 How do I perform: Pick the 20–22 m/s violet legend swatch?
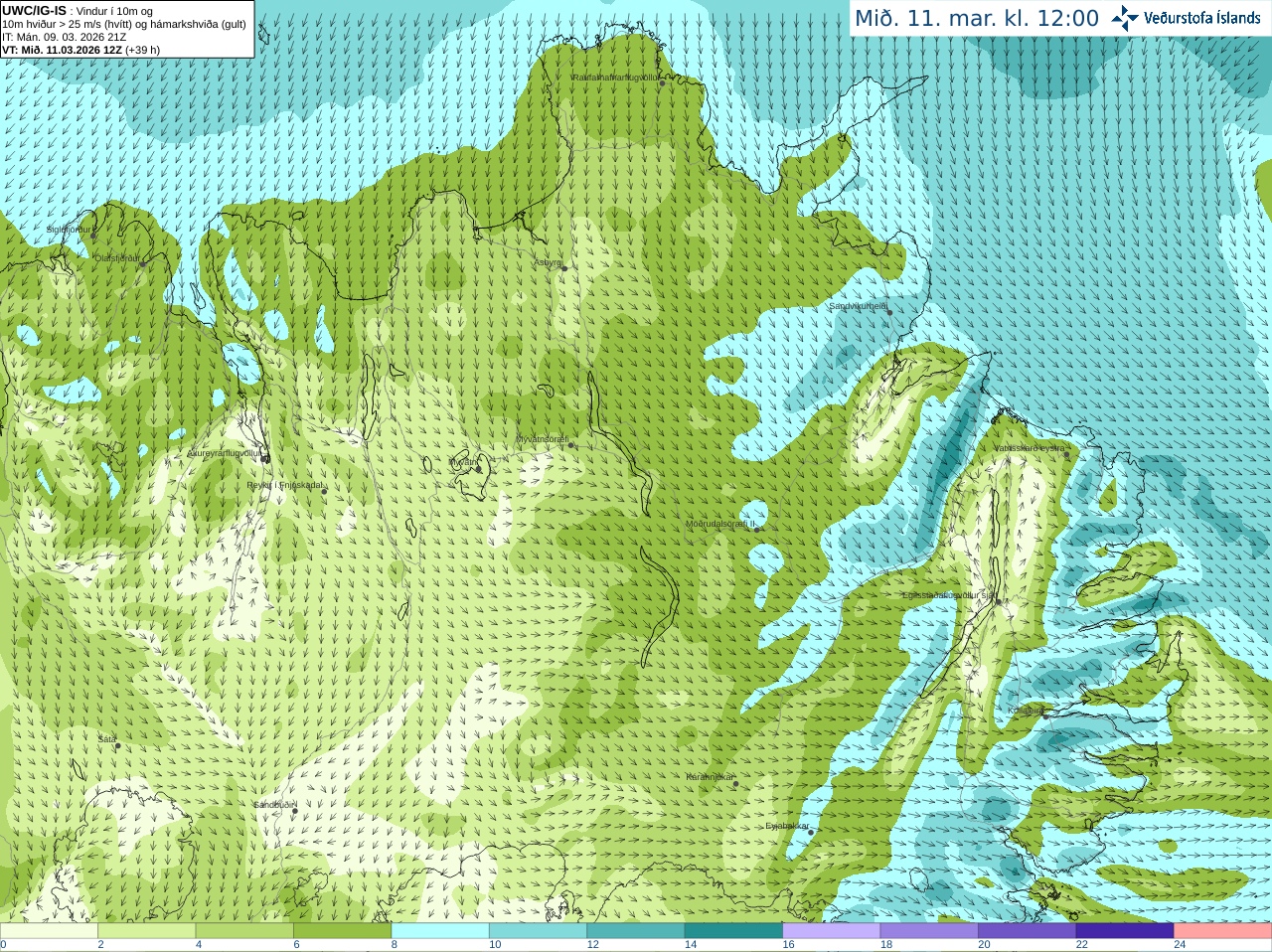pyautogui.click(x=1028, y=931)
